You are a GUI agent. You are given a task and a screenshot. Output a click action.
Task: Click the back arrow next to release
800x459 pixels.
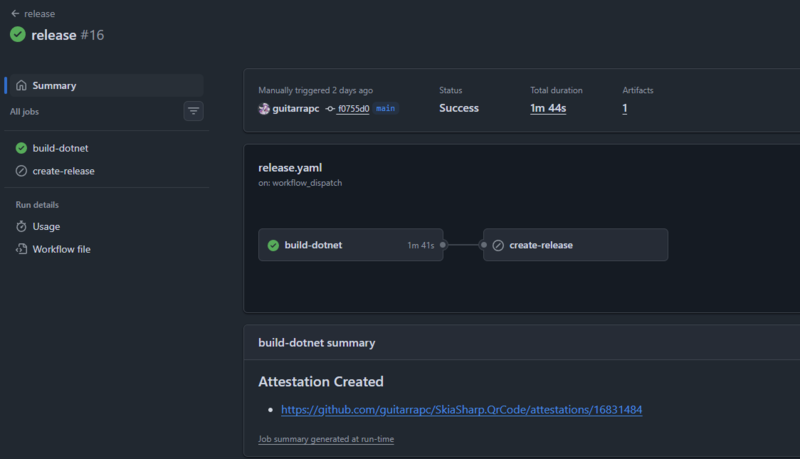[x=14, y=14]
